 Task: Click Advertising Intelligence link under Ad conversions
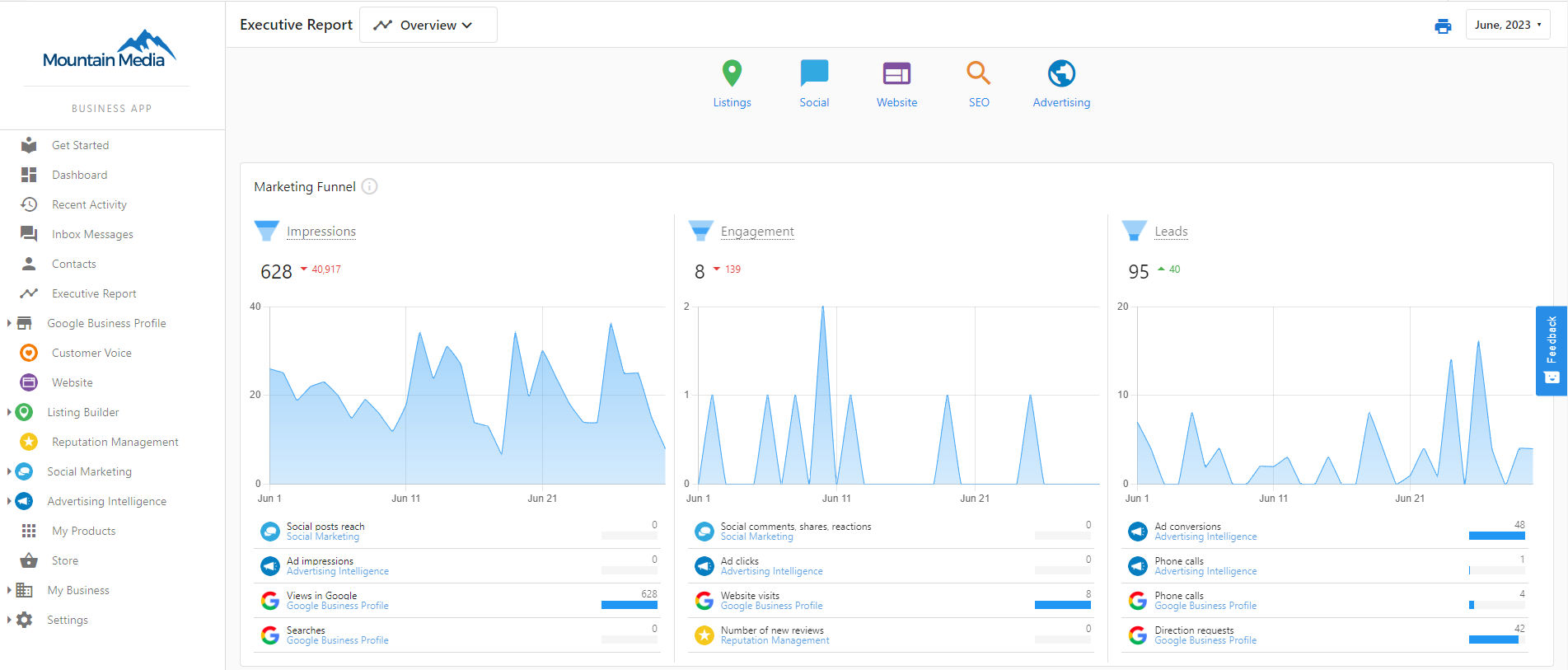click(x=1205, y=537)
